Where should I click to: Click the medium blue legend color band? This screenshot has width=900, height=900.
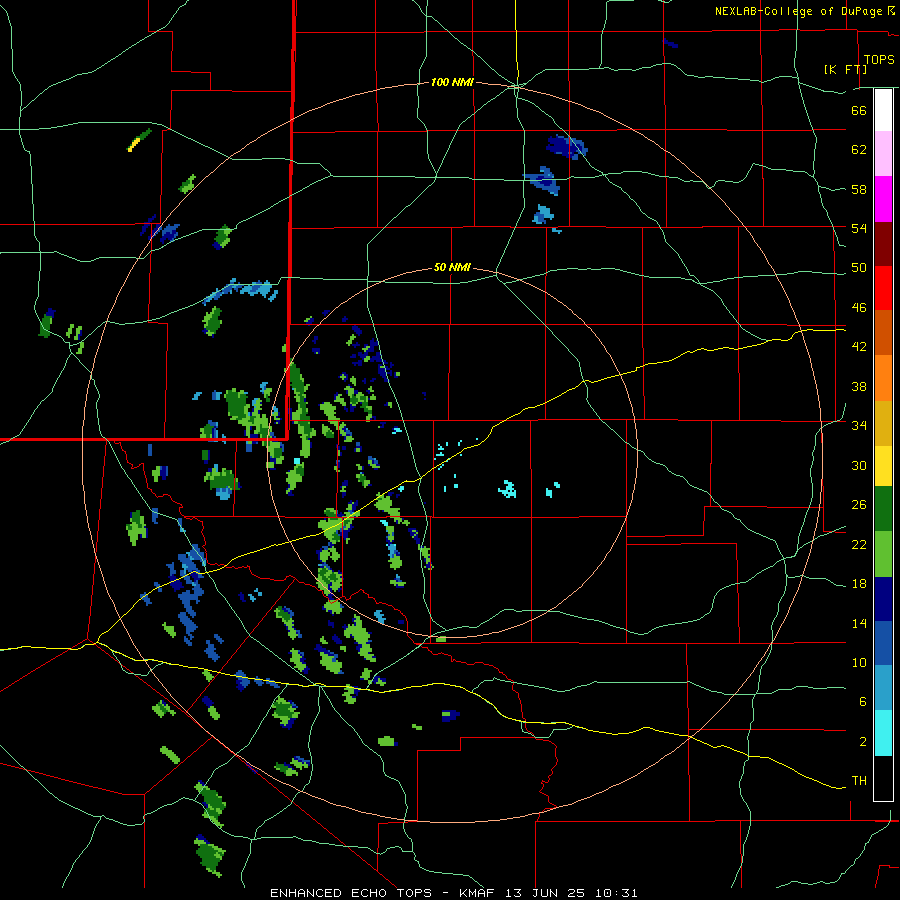coord(883,643)
